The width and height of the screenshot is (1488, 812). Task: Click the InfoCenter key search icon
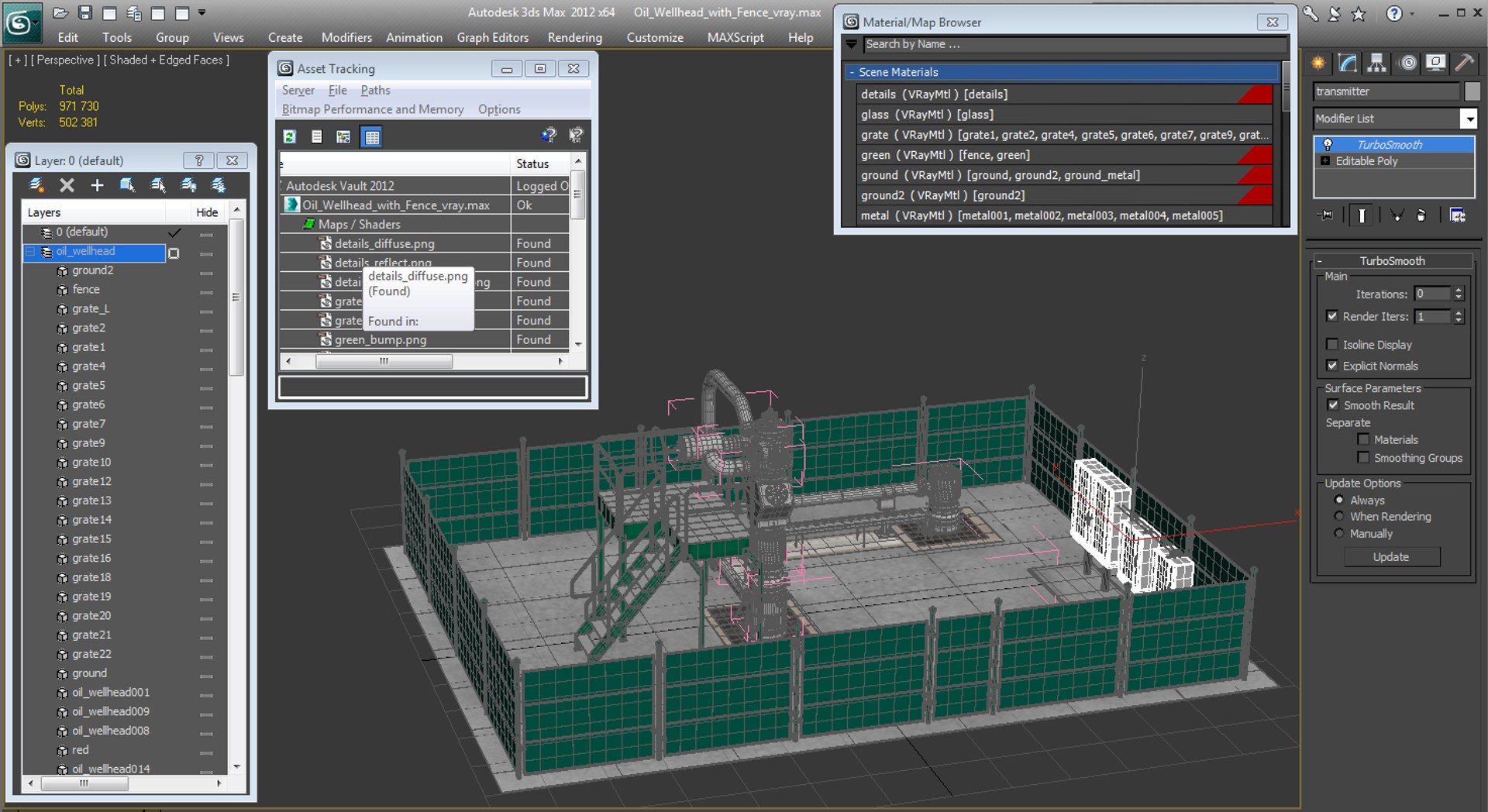pos(1311,13)
